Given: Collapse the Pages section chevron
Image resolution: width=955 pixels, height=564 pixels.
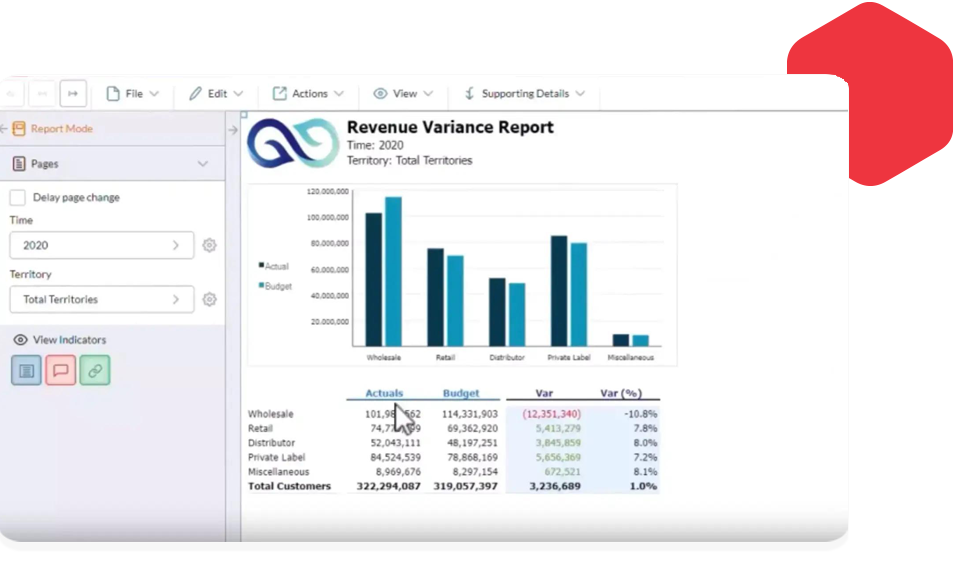Looking at the screenshot, I should point(203,164).
